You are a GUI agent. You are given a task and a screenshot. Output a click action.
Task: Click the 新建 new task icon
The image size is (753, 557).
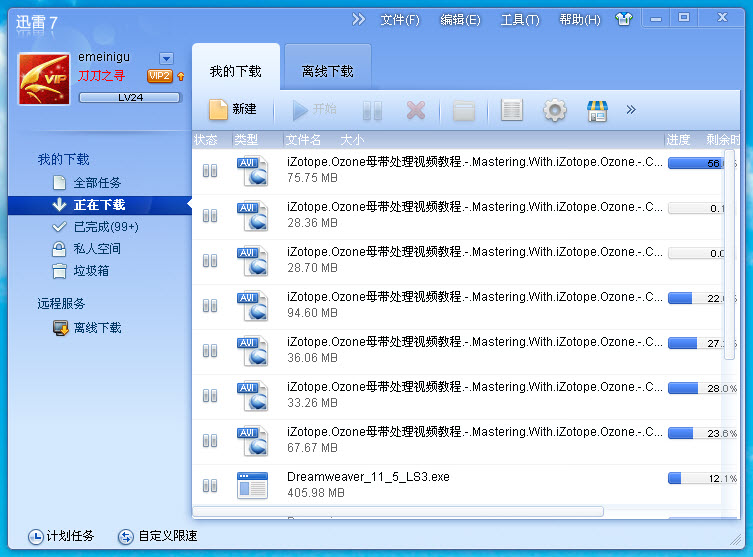[x=218, y=109]
